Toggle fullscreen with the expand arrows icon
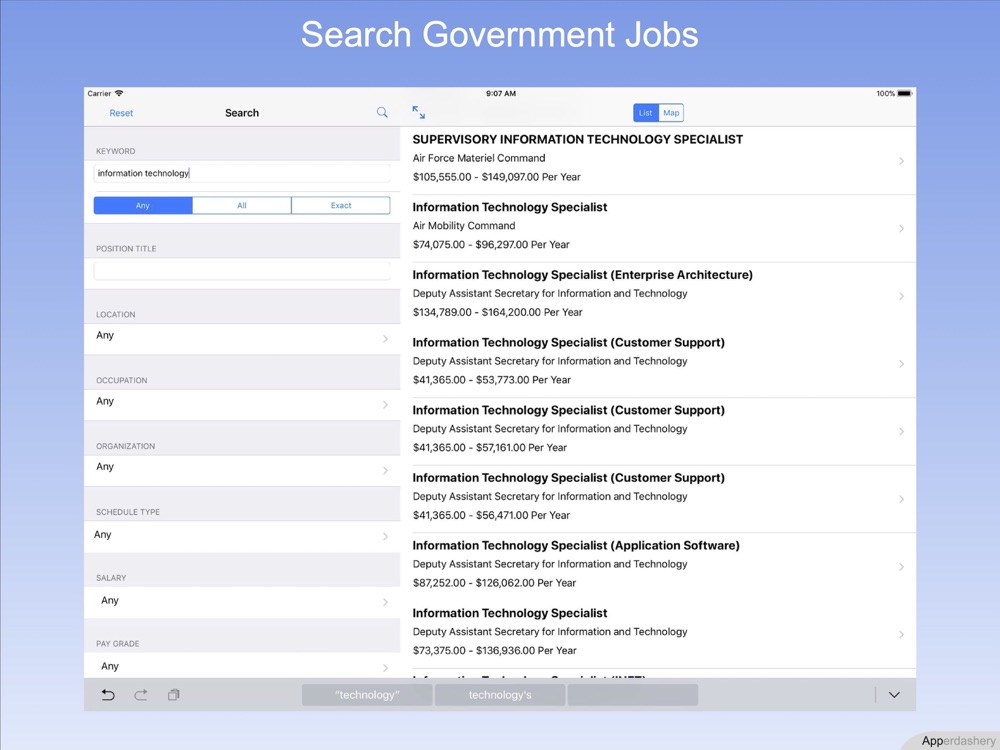The width and height of the screenshot is (1000, 750). point(418,112)
